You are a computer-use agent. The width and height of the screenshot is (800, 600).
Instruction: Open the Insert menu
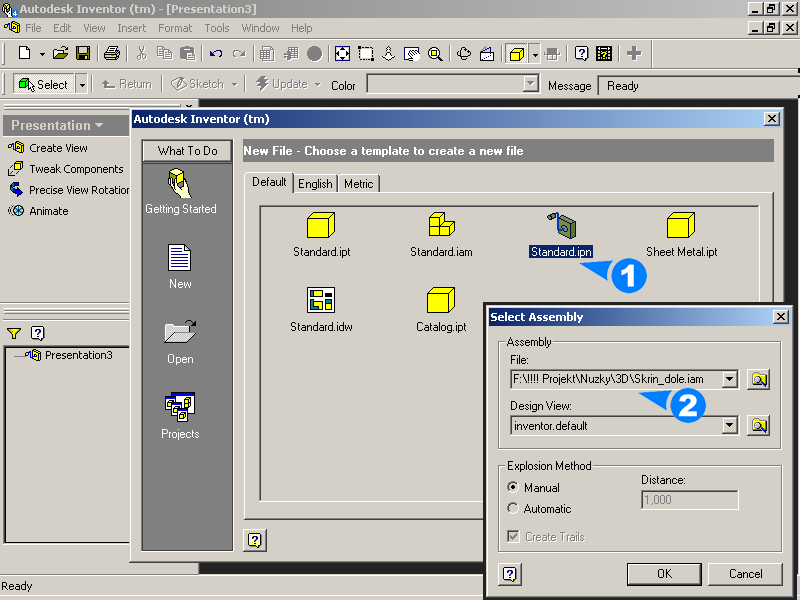[x=132, y=28]
